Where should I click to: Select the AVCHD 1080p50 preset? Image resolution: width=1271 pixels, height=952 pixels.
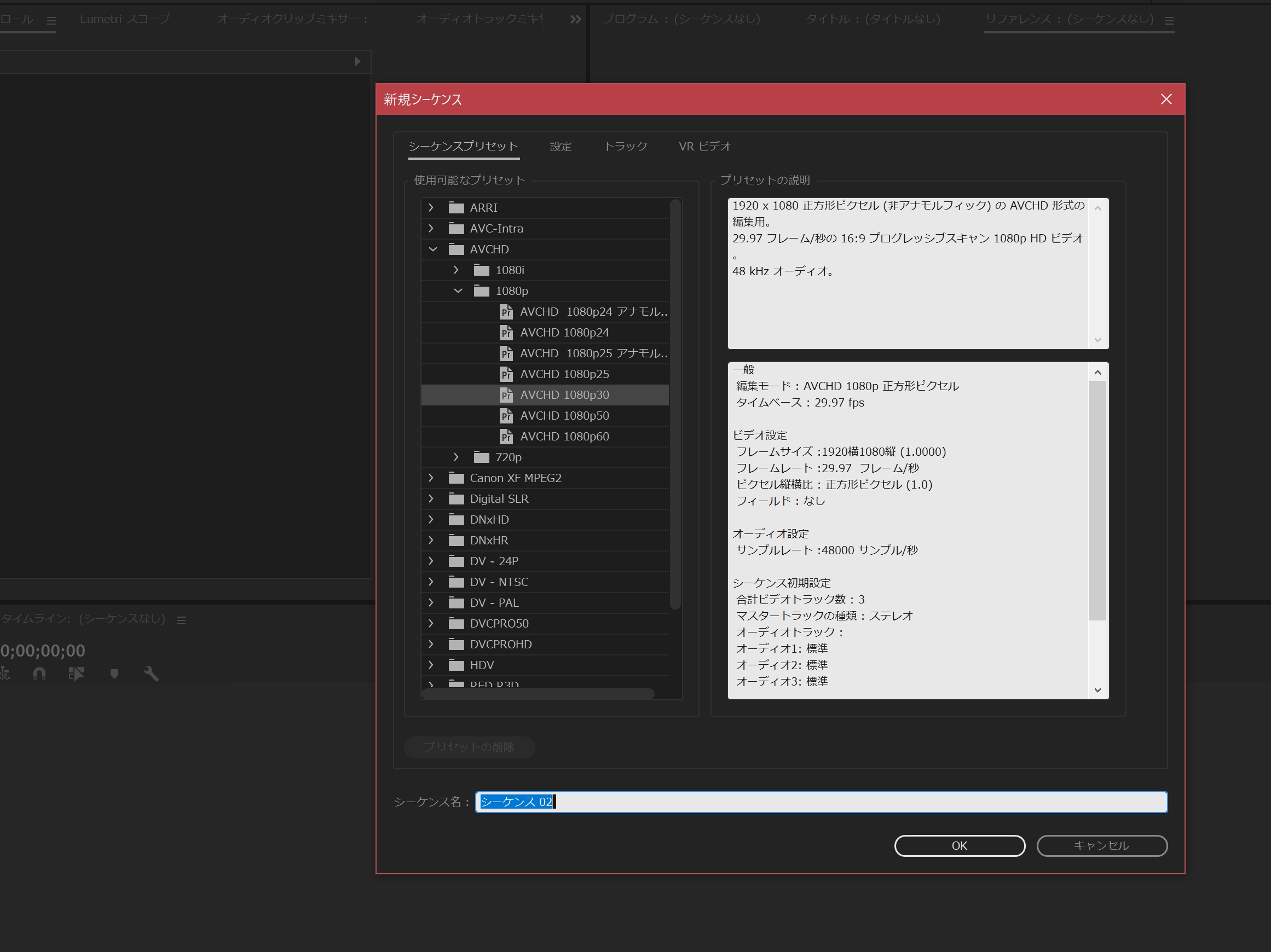545,416
